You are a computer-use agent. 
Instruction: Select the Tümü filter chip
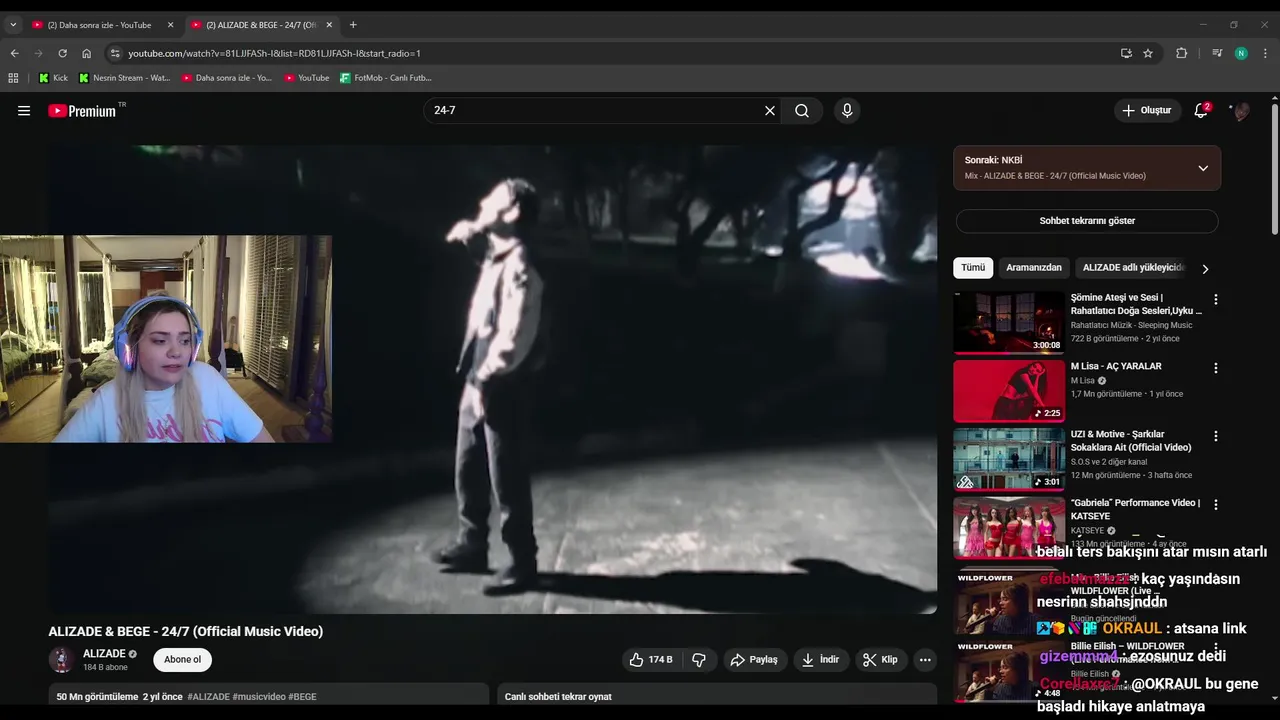(973, 268)
